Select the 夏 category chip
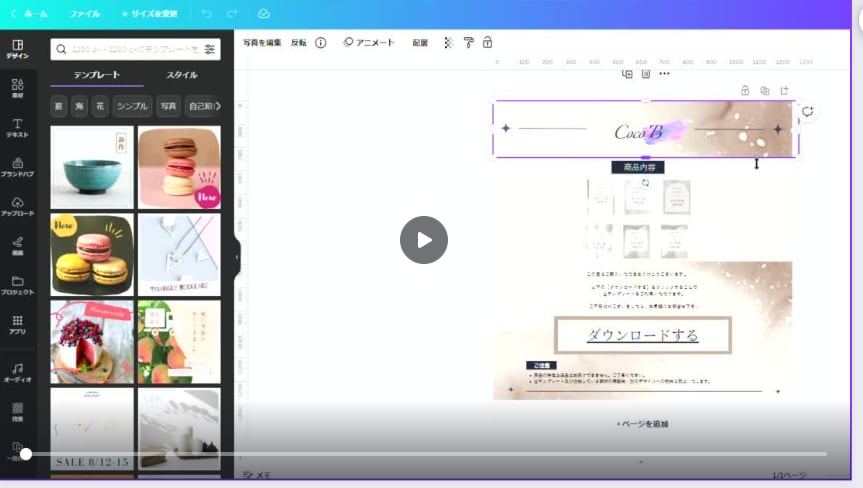The height and width of the screenshot is (488, 863). pos(58,106)
